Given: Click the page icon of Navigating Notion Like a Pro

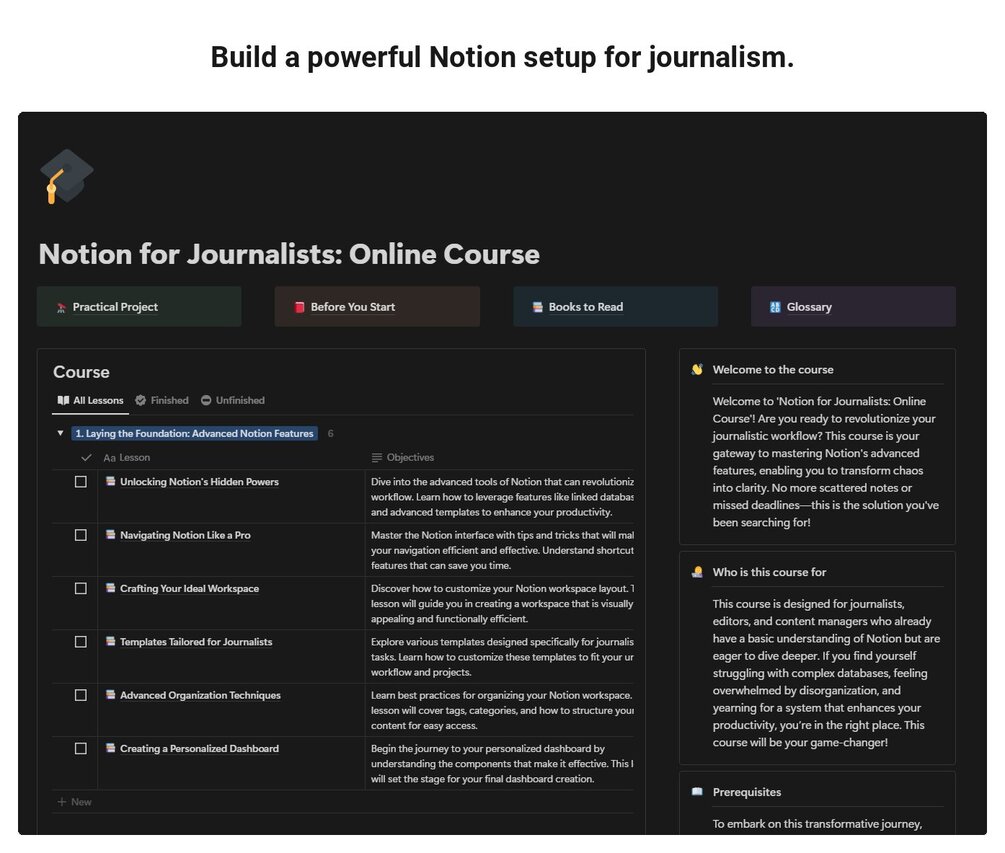Looking at the screenshot, I should 111,534.
